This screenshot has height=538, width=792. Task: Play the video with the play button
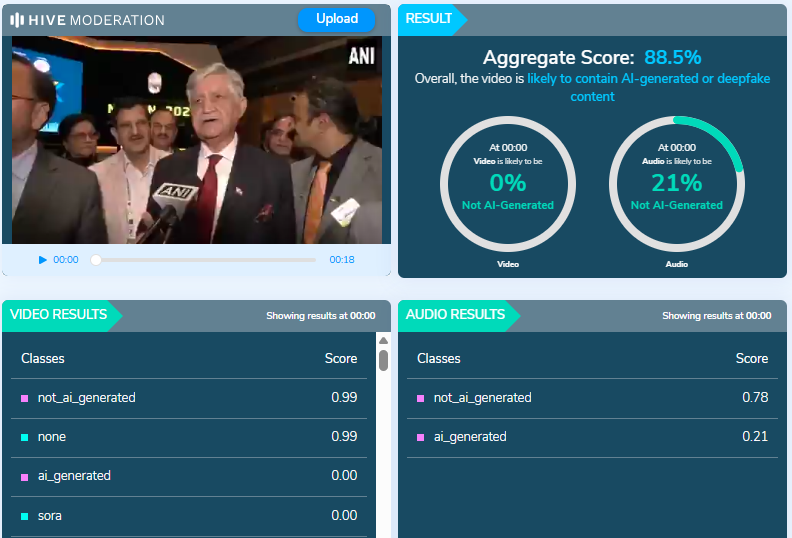coord(43,260)
